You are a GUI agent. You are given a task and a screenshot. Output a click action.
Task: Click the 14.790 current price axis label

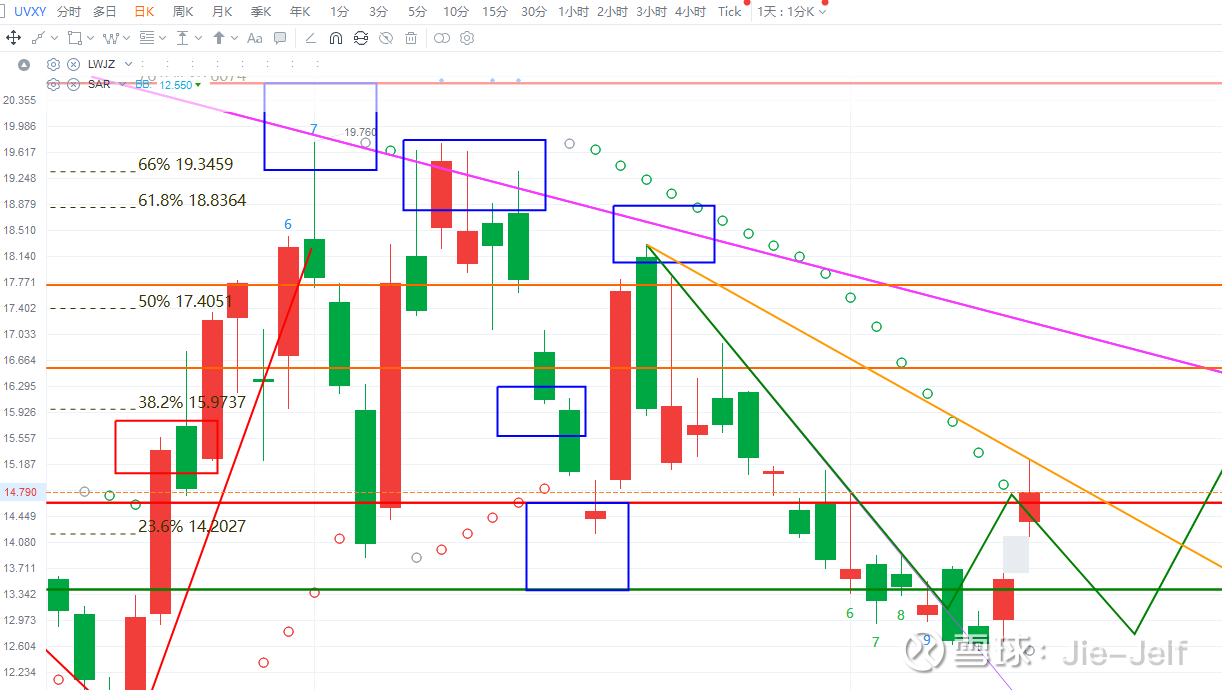click(20, 492)
